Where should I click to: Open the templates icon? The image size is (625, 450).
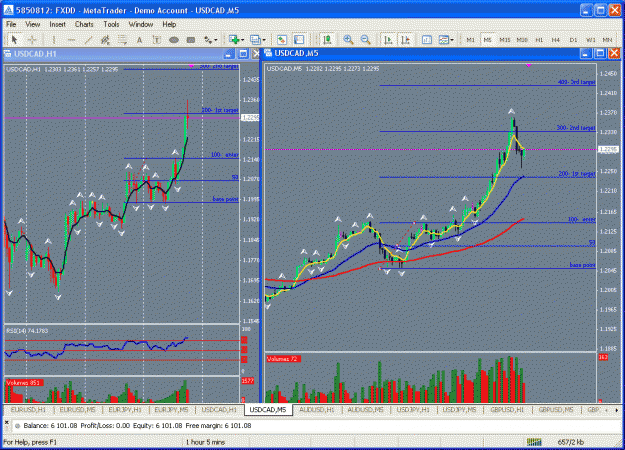pyautogui.click(x=444, y=40)
